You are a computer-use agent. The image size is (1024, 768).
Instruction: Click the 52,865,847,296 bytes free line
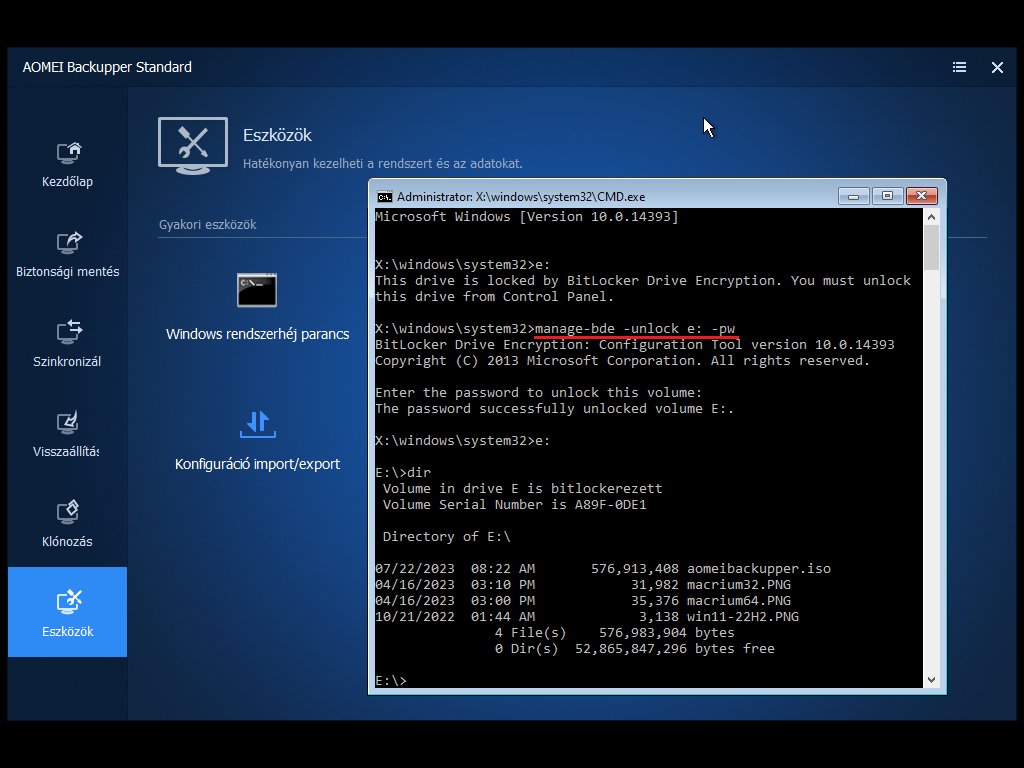click(x=635, y=648)
